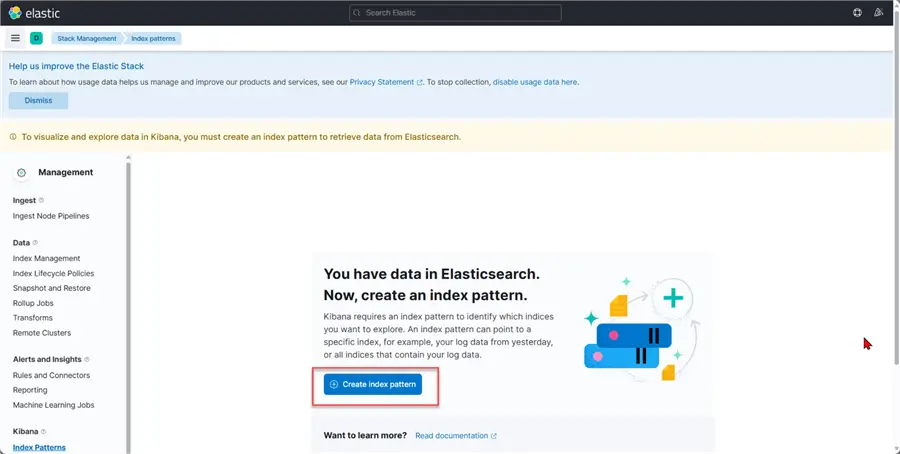Open the green D space avatar

36,38
